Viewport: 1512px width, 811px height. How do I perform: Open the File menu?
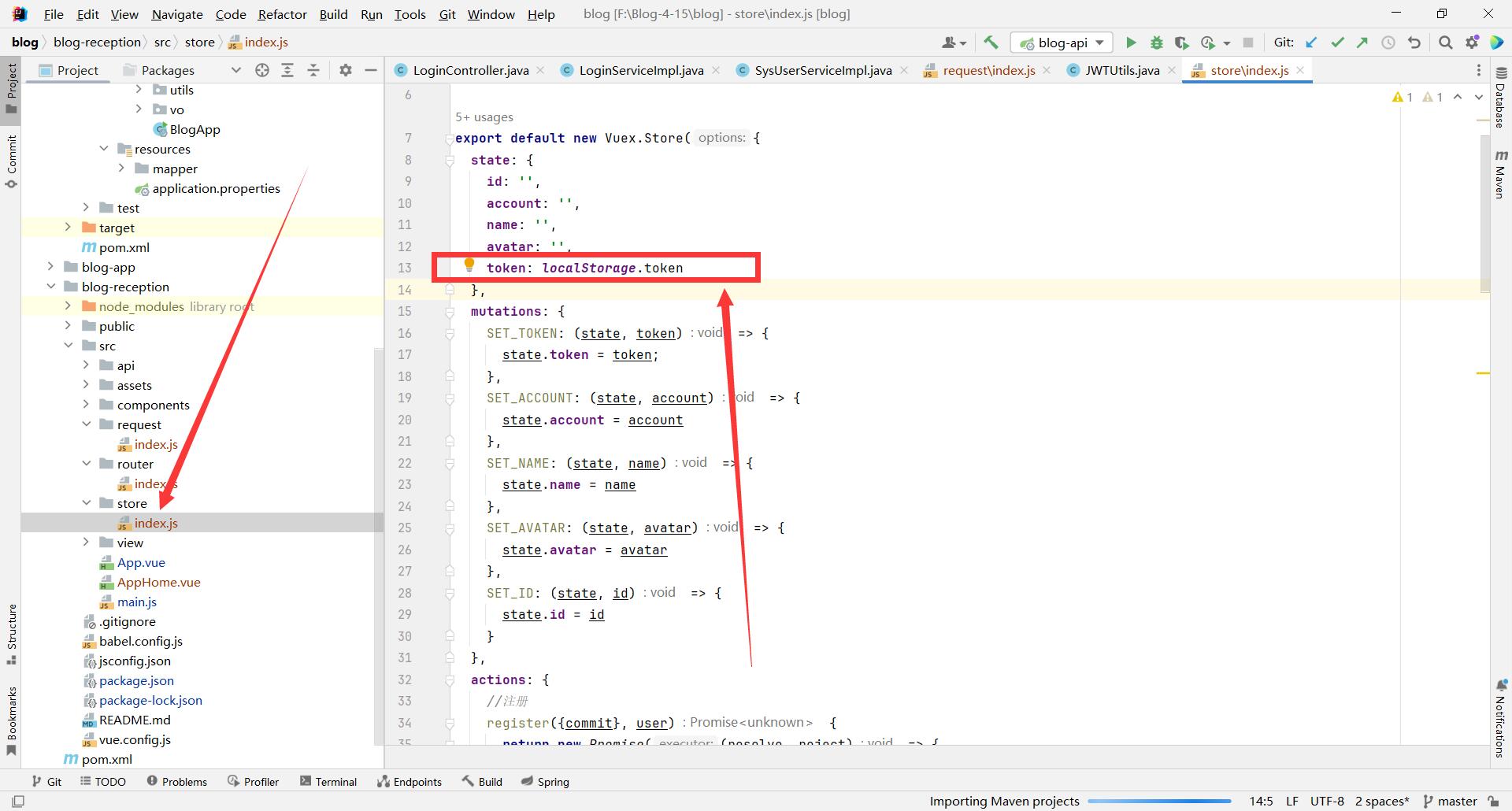coord(54,14)
